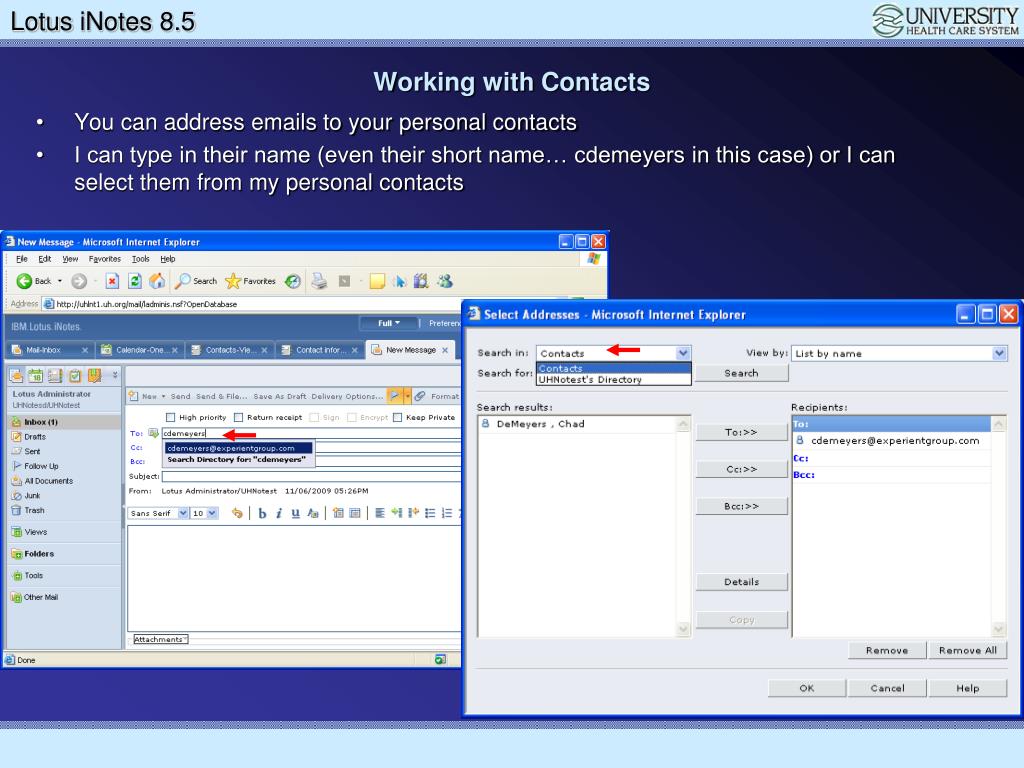The image size is (1024, 768).
Task: Click Send in message toolbar
Action: coord(180,396)
